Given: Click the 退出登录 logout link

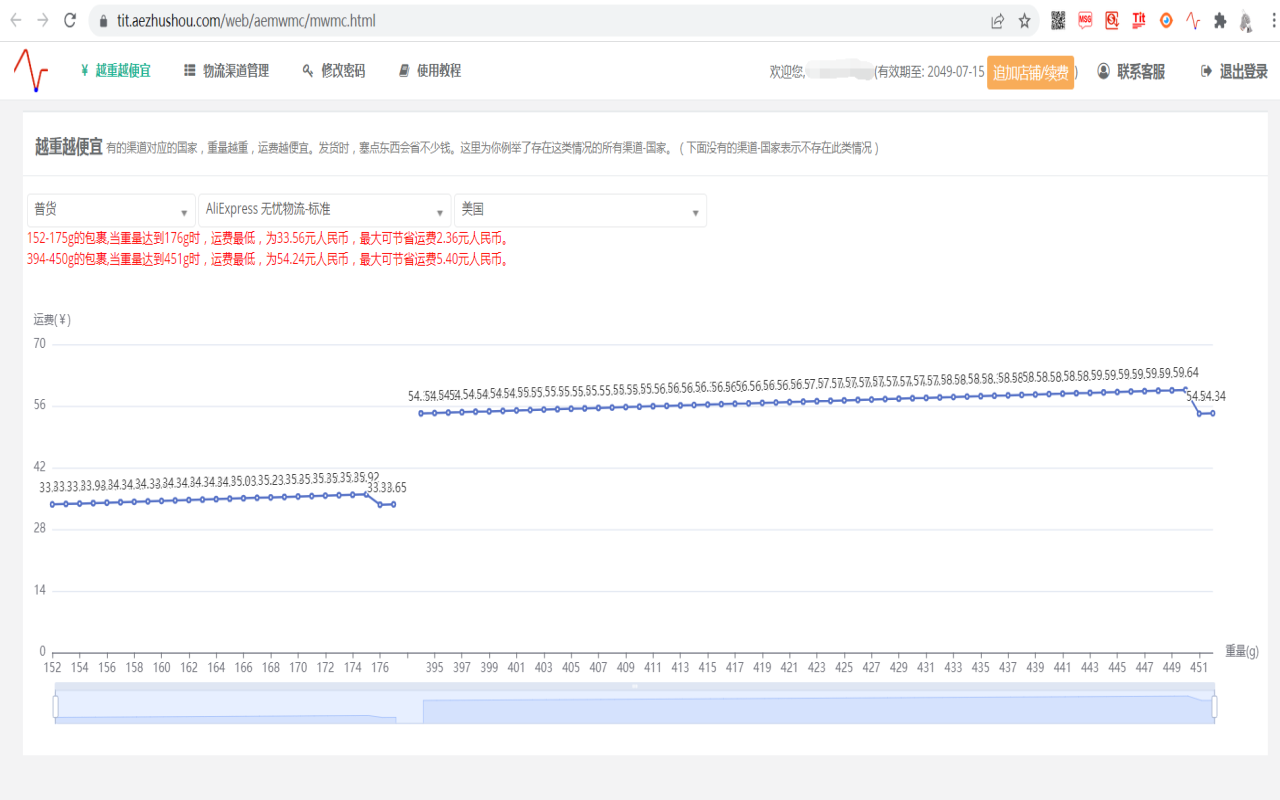Looking at the screenshot, I should tap(1234, 72).
